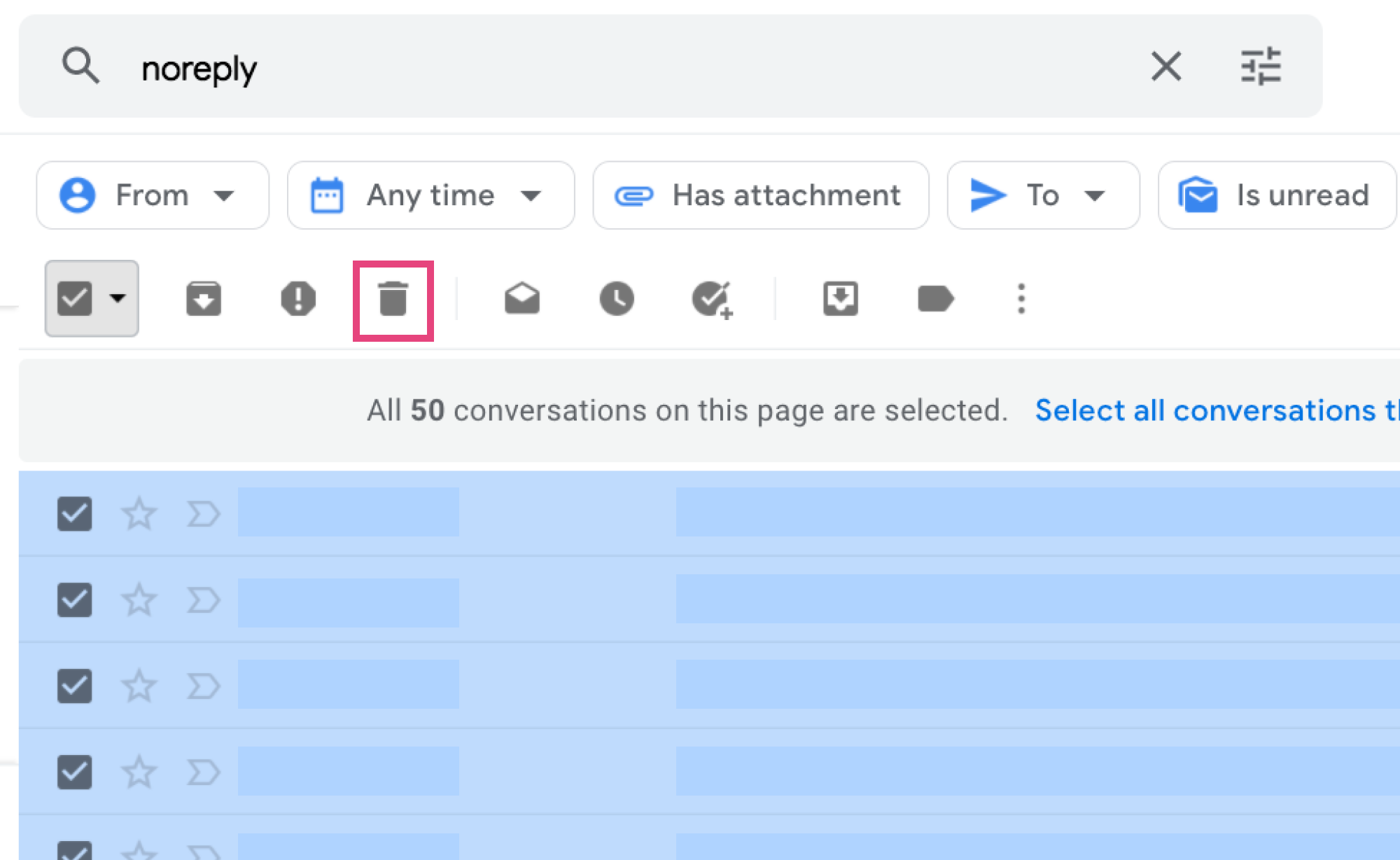1400x860 pixels.
Task: Open the Labels icon
Action: [935, 299]
